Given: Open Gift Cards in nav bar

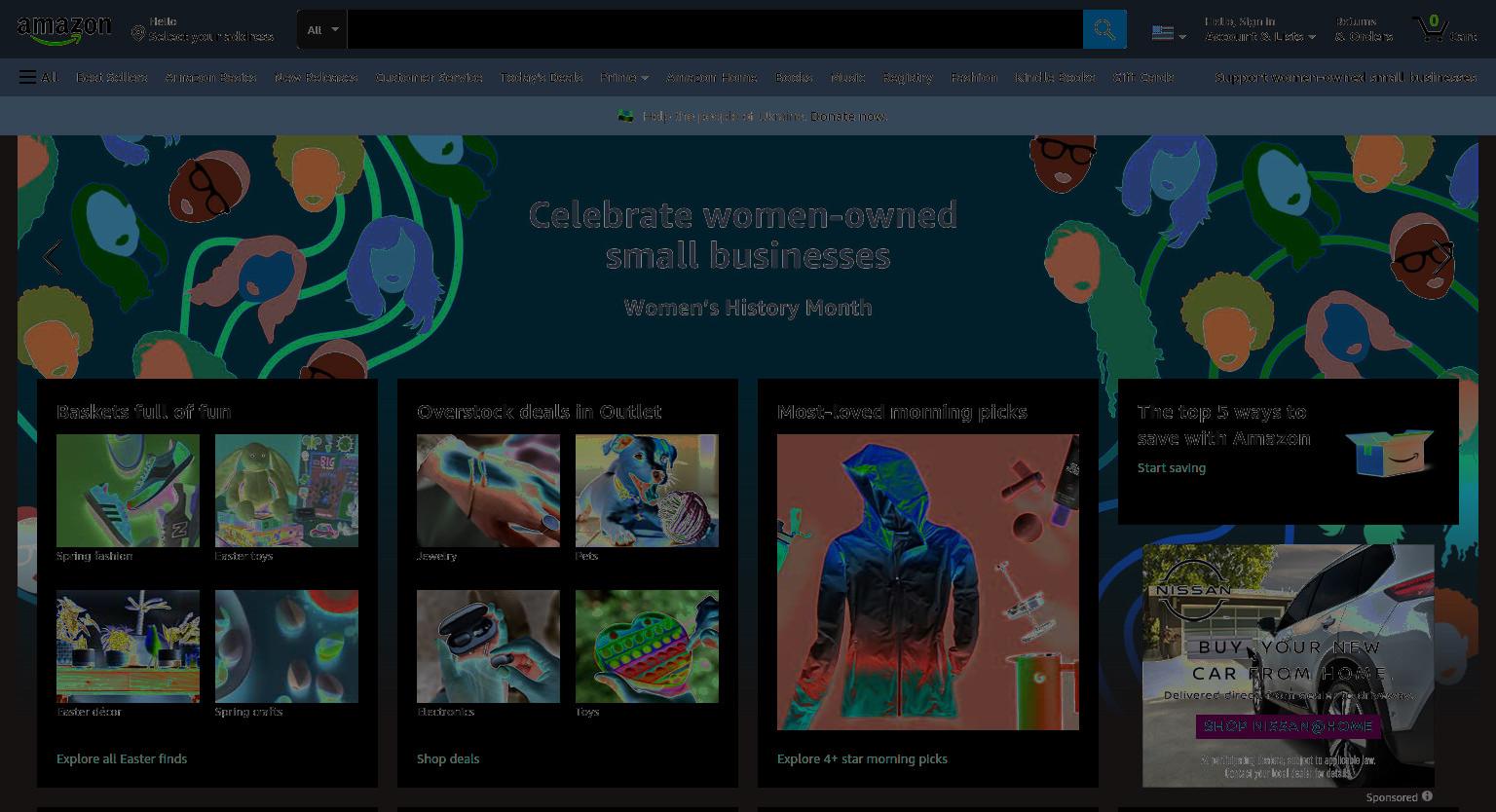Looking at the screenshot, I should click(1143, 77).
